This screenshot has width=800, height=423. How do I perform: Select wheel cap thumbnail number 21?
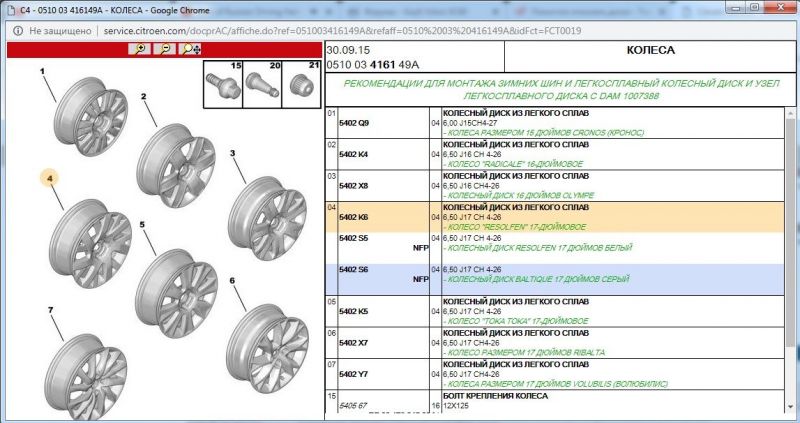[298, 83]
